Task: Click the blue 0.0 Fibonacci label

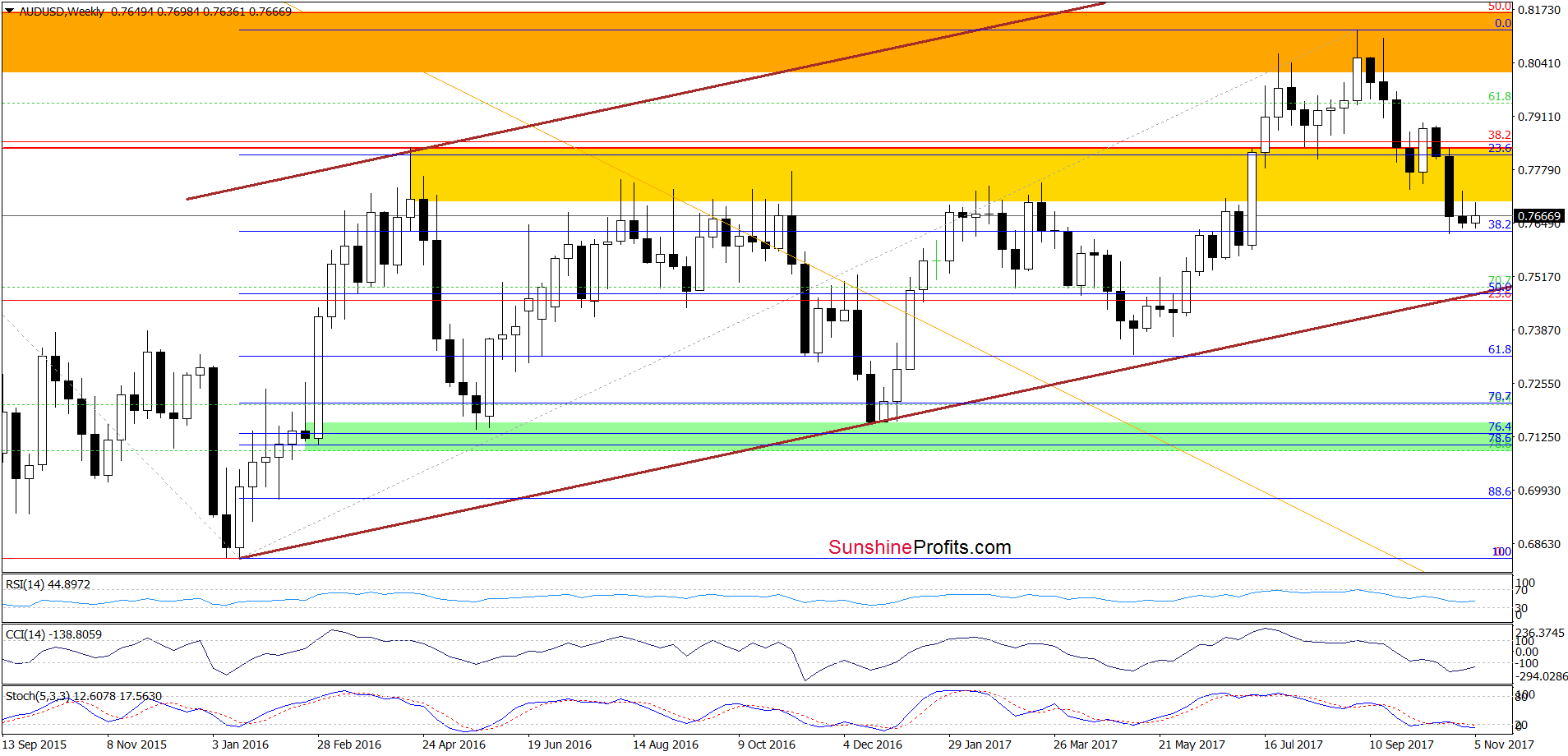Action: pos(1503,23)
